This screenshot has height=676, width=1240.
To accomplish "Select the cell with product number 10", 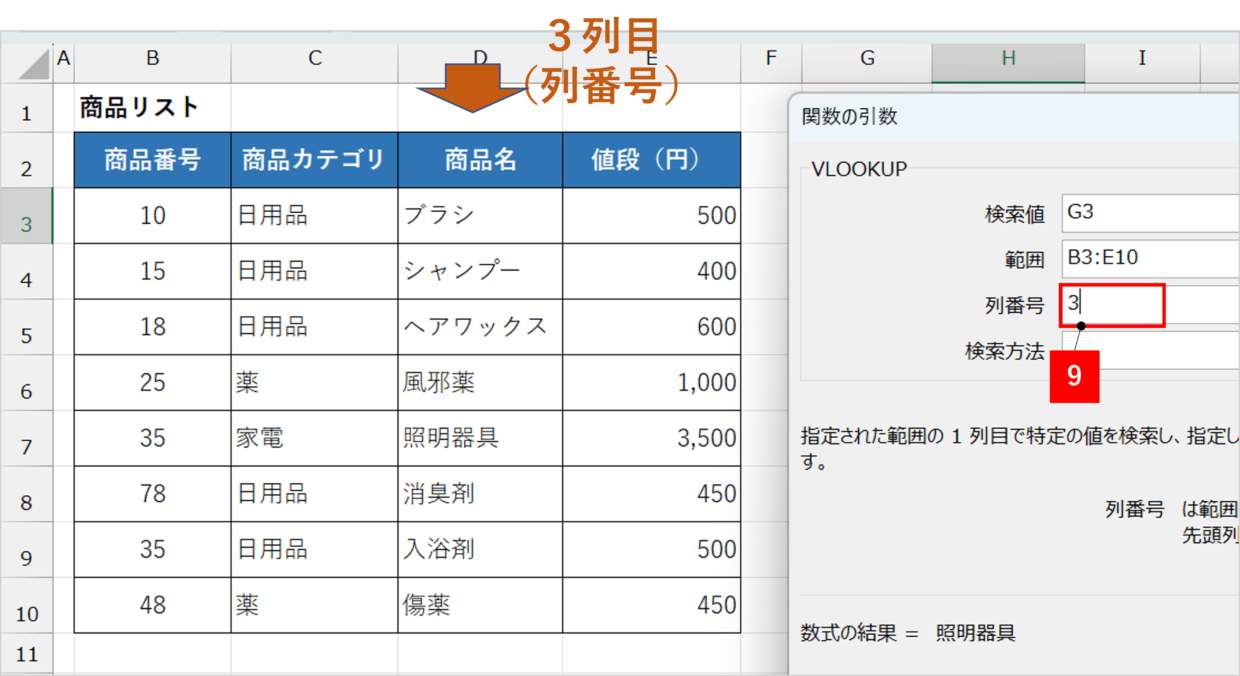I will click(x=152, y=215).
